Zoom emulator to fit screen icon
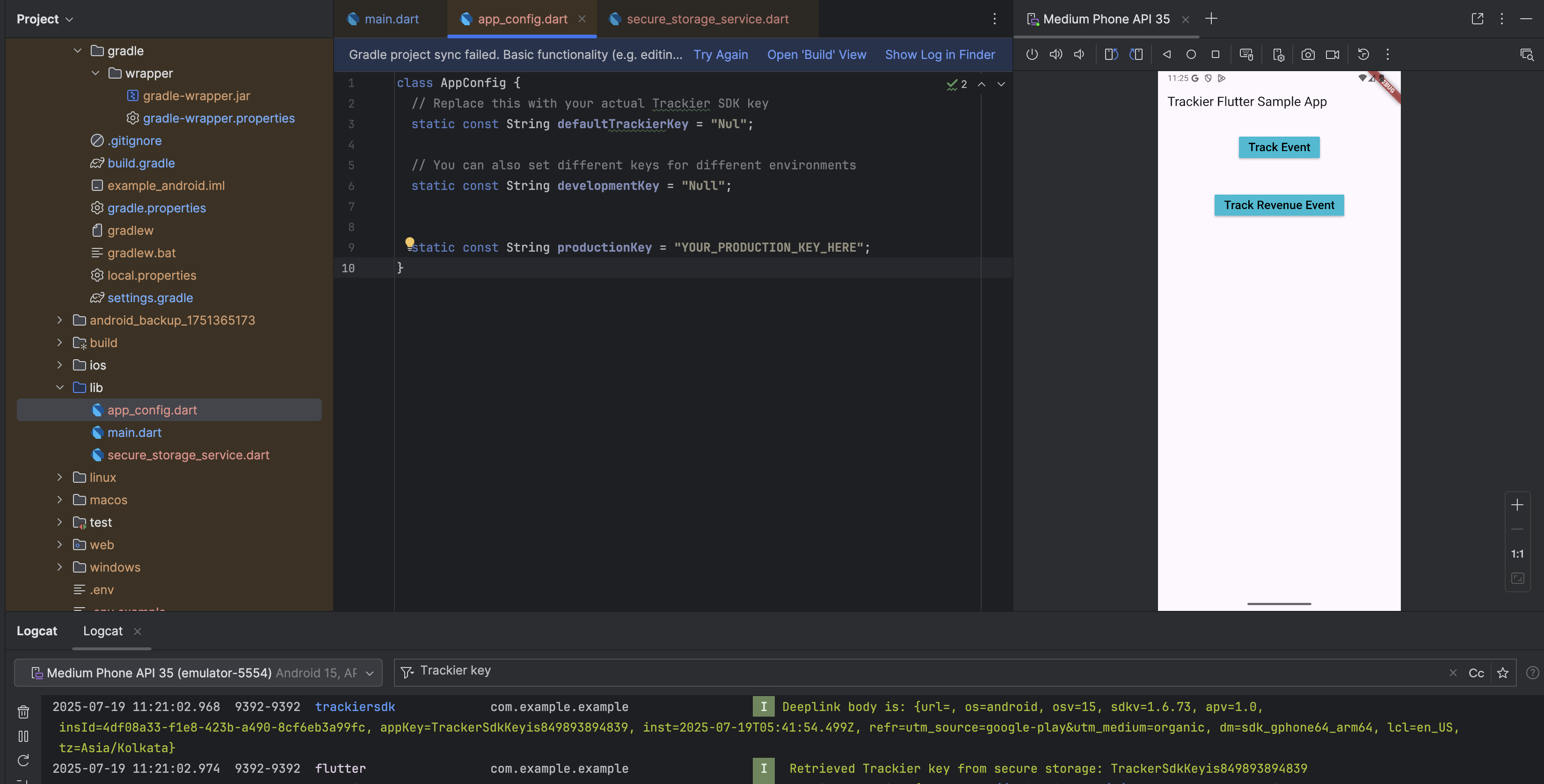This screenshot has height=784, width=1544. (x=1517, y=578)
